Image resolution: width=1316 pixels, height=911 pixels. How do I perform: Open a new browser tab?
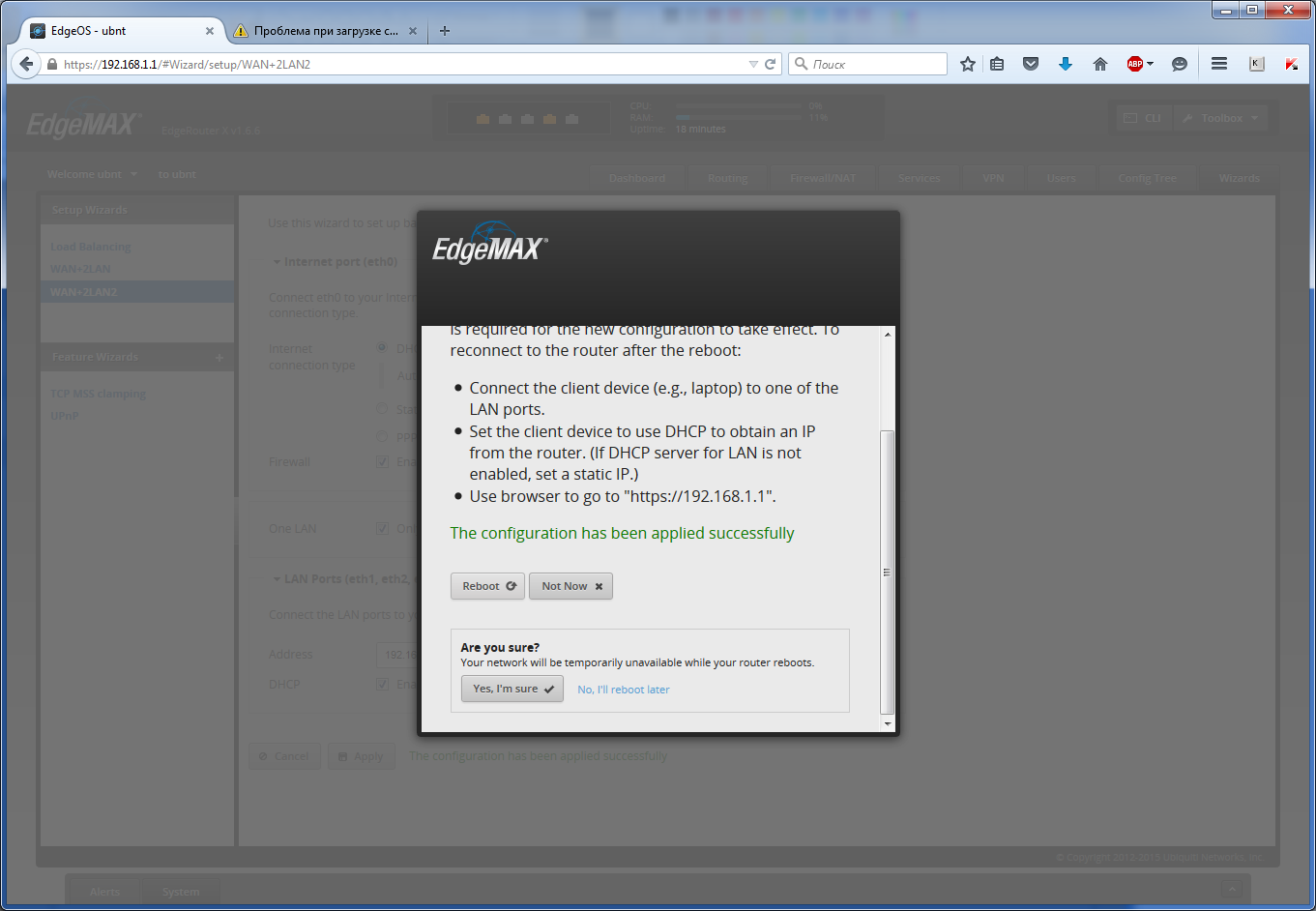pyautogui.click(x=445, y=31)
